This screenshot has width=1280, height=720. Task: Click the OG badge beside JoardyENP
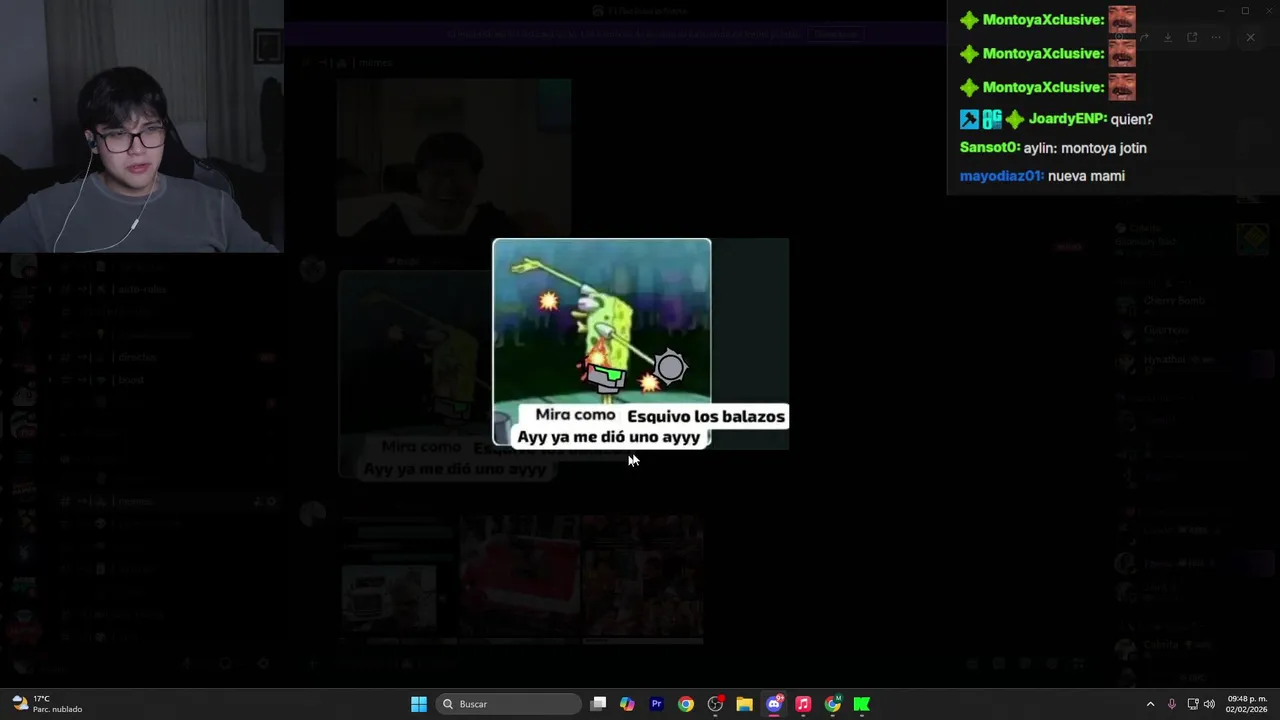point(992,119)
